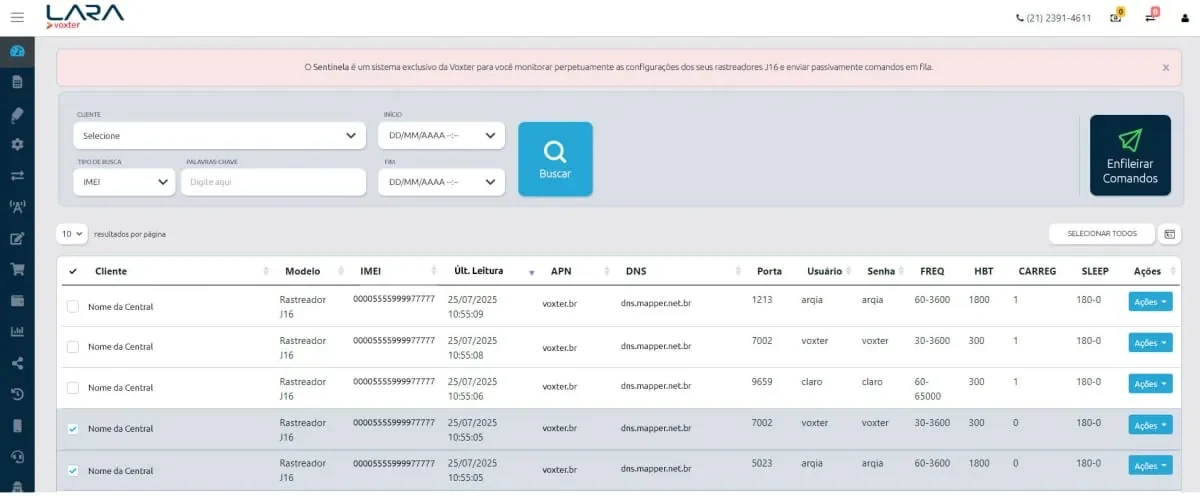Image resolution: width=1200 pixels, height=496 pixels.
Task: Open the headset support sidebar icon
Action: point(17,456)
